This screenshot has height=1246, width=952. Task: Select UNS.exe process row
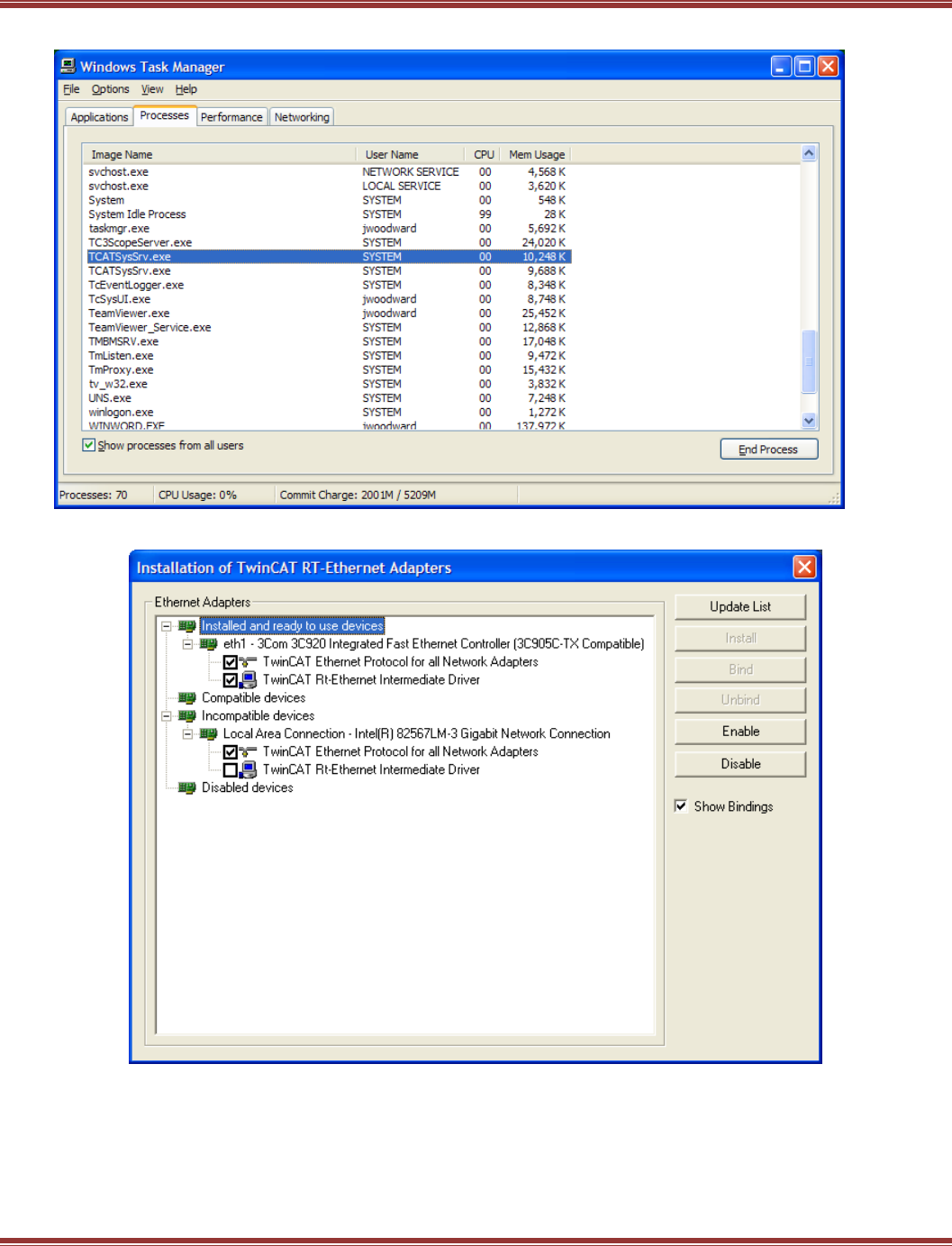(329, 398)
